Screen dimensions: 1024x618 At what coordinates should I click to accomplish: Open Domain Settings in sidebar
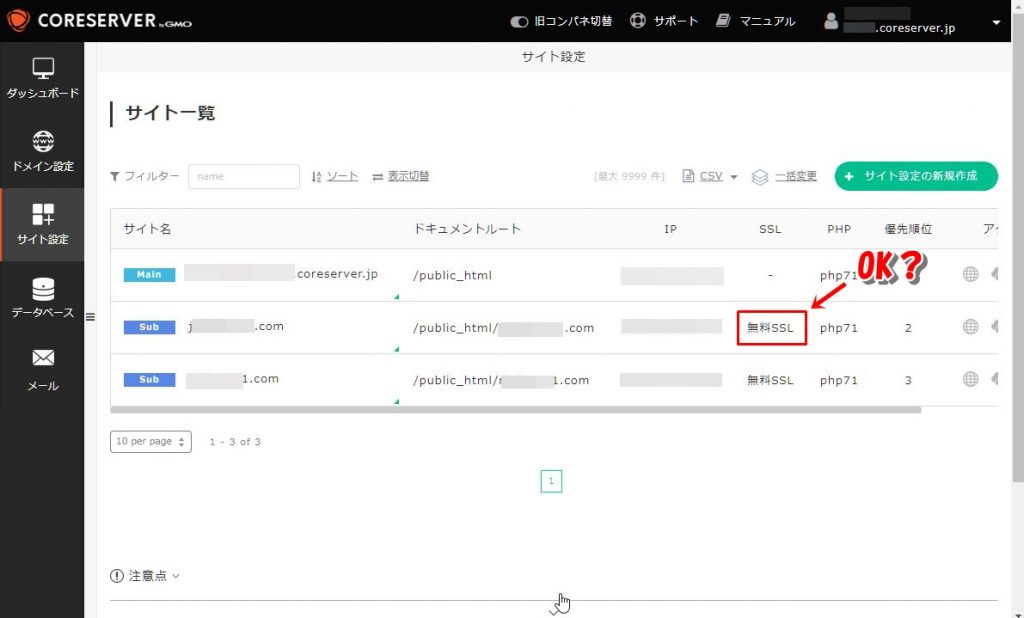[42, 152]
